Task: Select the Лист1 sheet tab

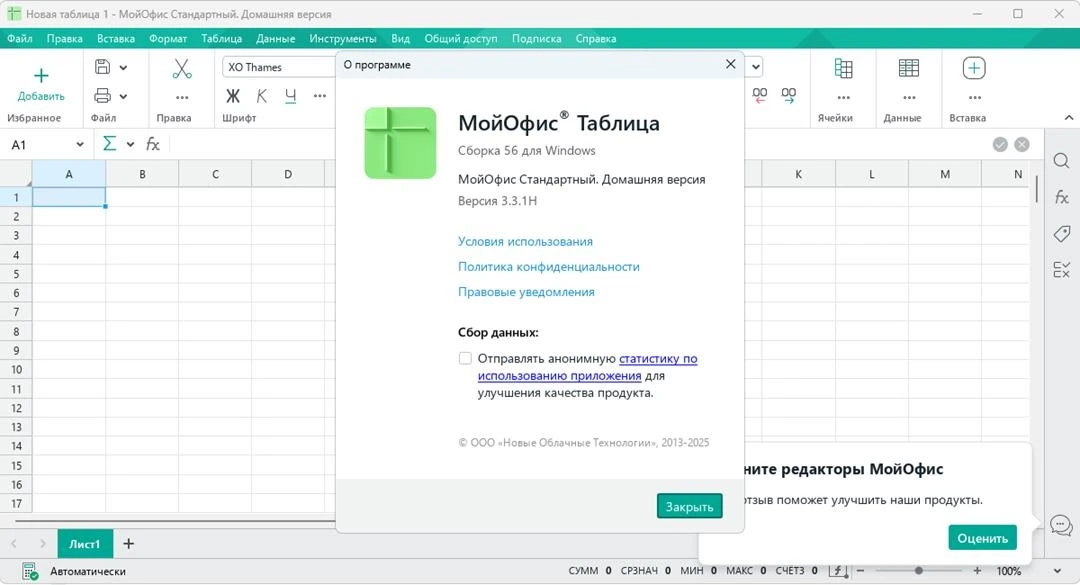Action: [85, 544]
